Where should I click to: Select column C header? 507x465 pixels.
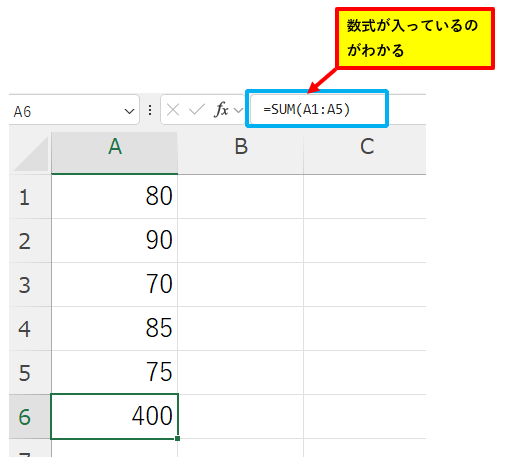(x=365, y=153)
